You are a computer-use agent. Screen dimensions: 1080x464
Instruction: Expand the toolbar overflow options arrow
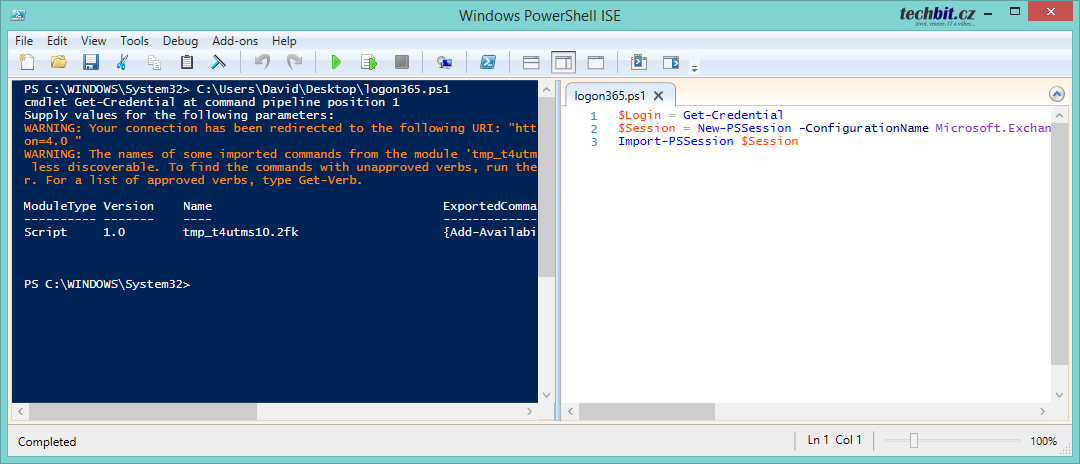coord(694,68)
